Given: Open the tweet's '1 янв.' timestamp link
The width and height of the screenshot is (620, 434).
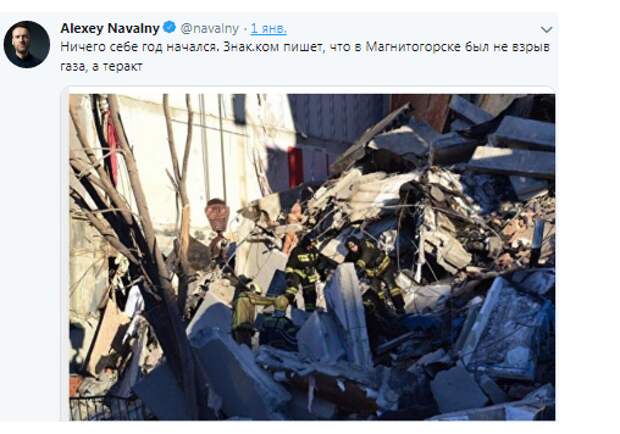Looking at the screenshot, I should [x=269, y=28].
